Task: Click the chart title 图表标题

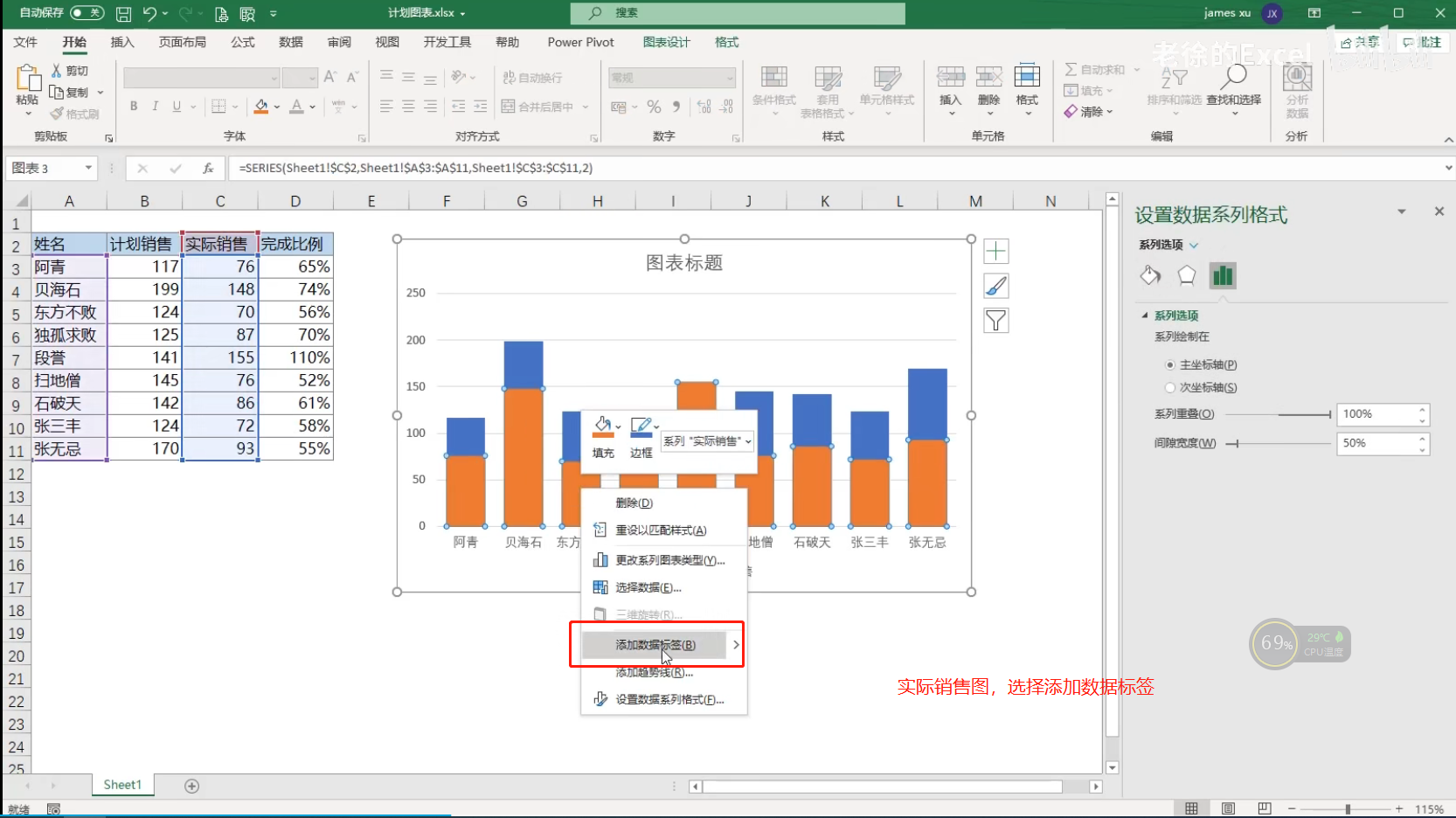Action: pyautogui.click(x=684, y=263)
